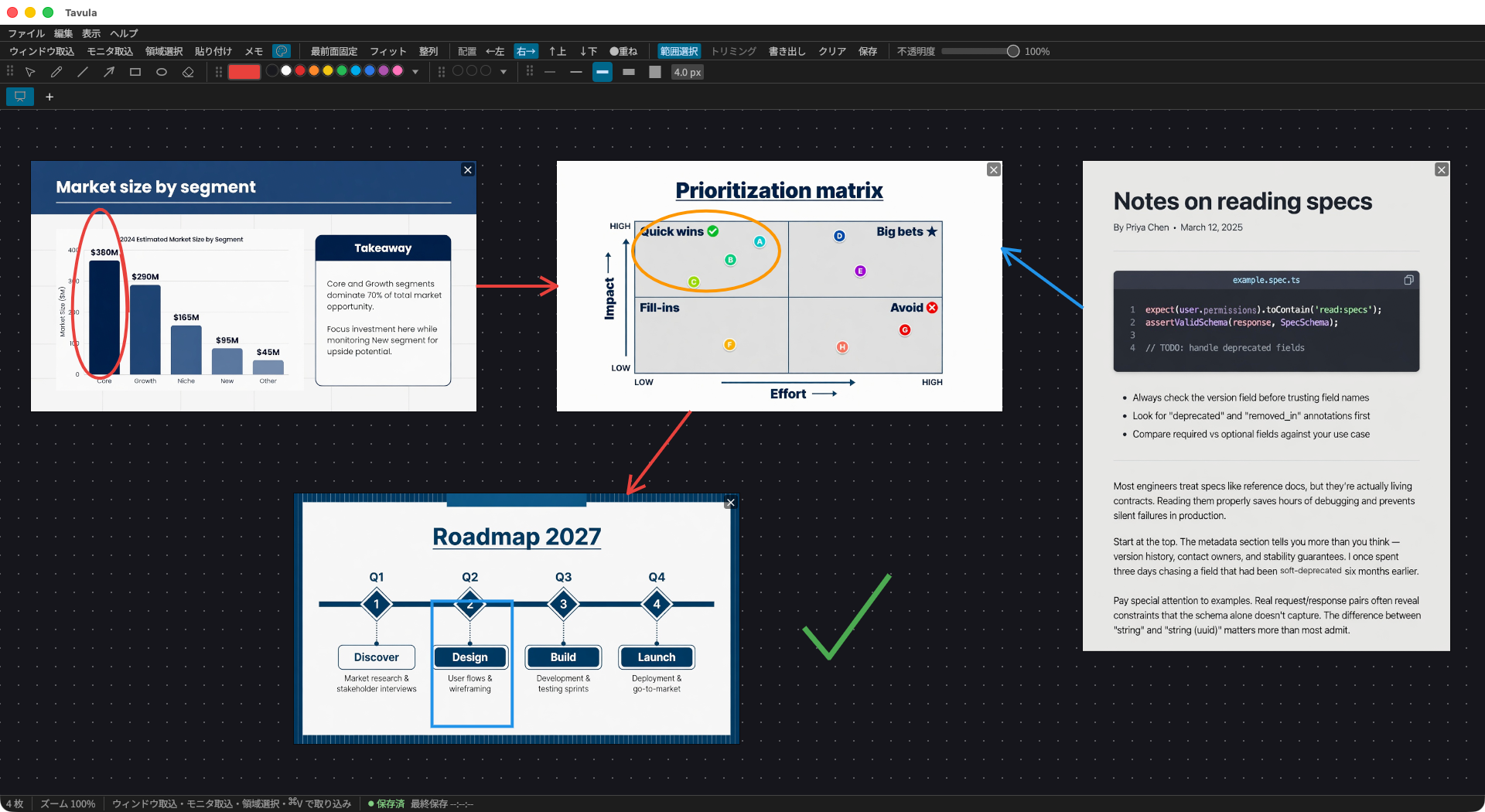Pick the yellow color swatch
Viewport: 1485px width, 812px height.
(328, 70)
